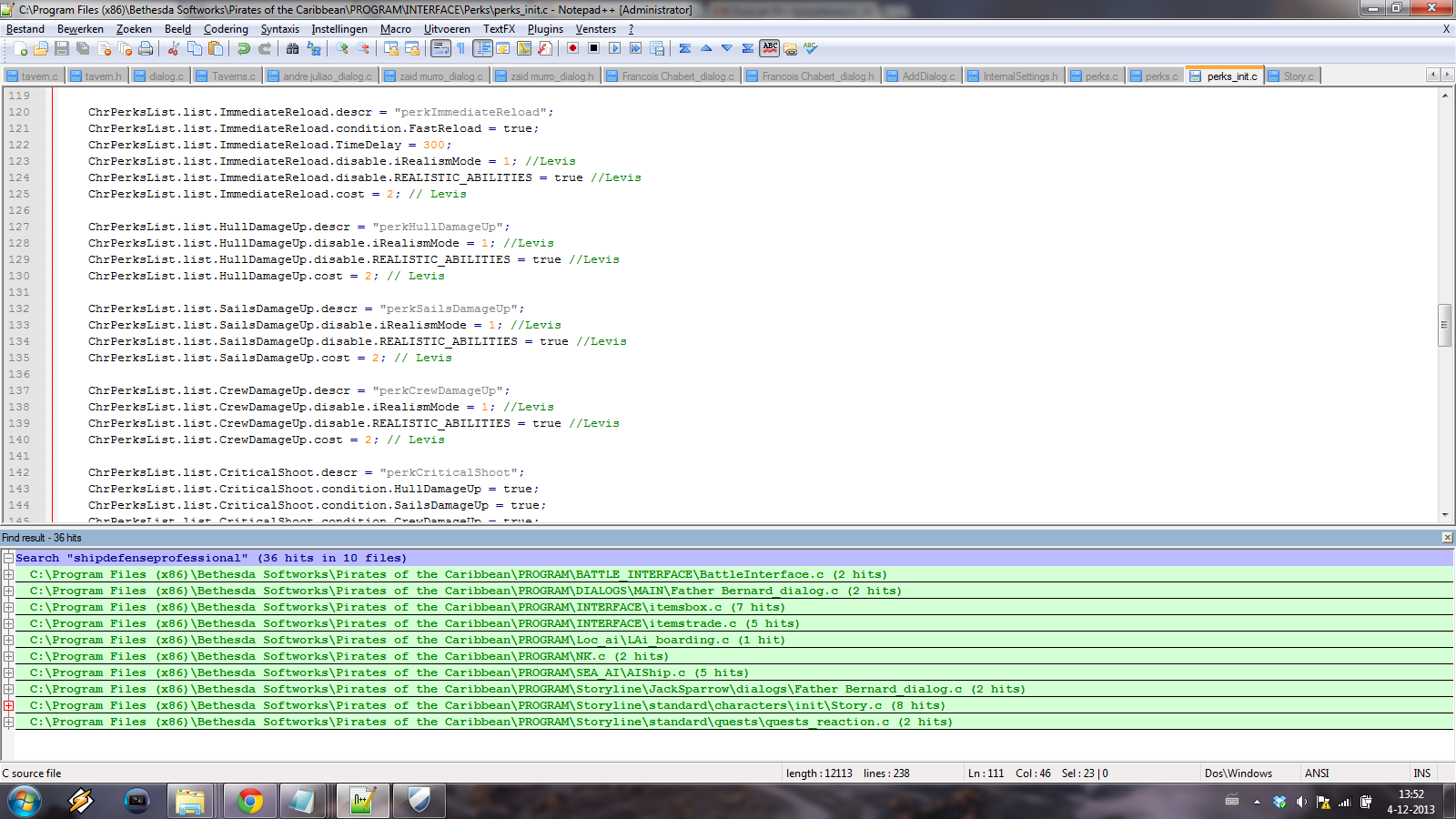Switch to the InternalSettings.h tab
1456x819 pixels.
pyautogui.click(x=1013, y=76)
